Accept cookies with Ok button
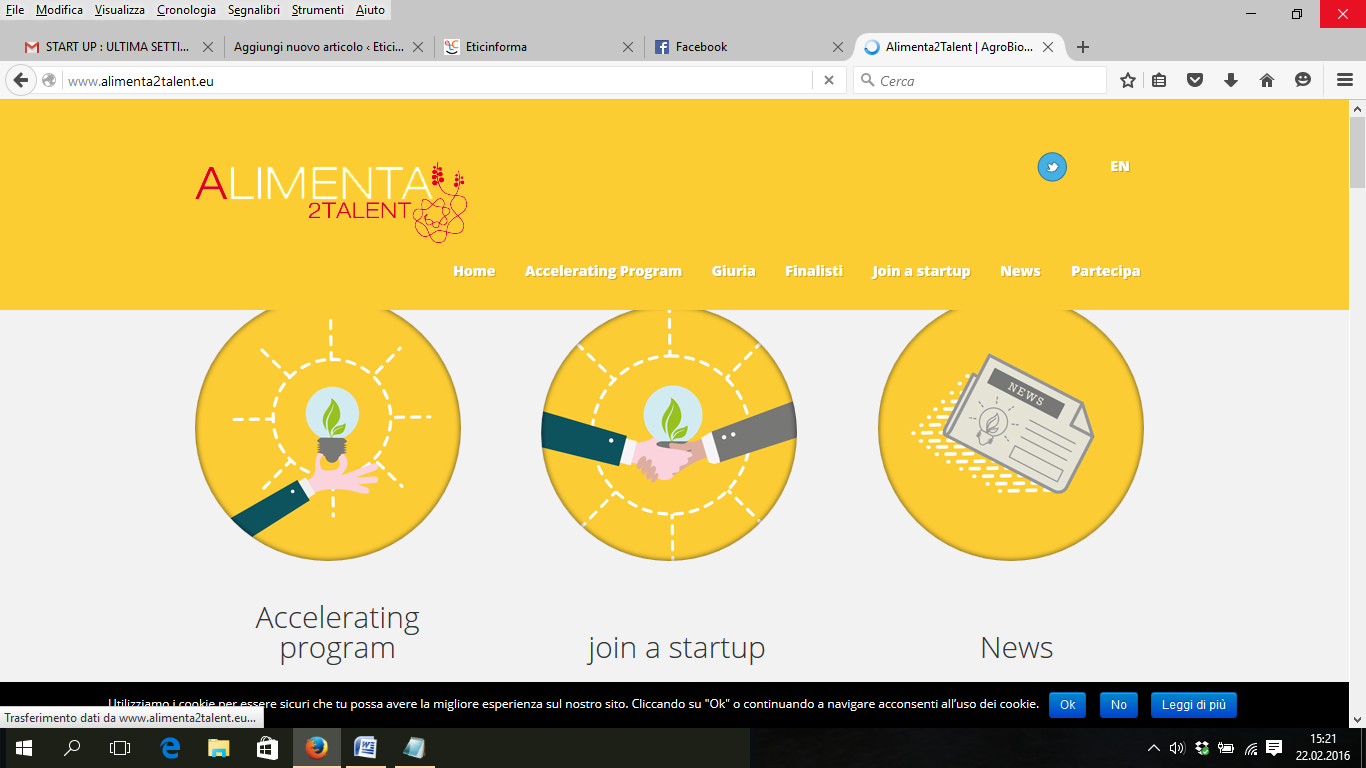The height and width of the screenshot is (768, 1366). (1067, 705)
